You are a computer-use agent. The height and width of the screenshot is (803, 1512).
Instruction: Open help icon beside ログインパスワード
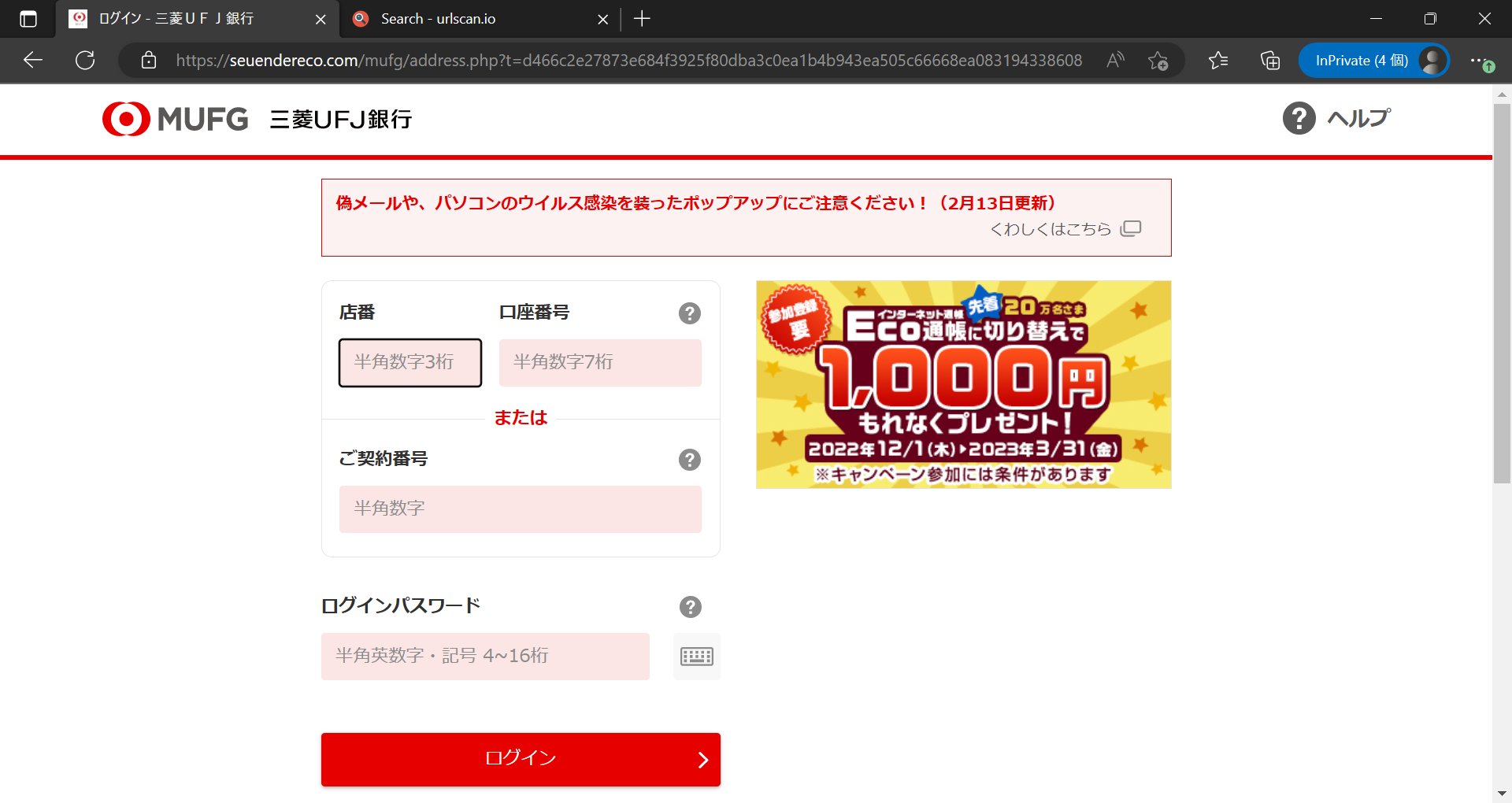pyautogui.click(x=691, y=607)
